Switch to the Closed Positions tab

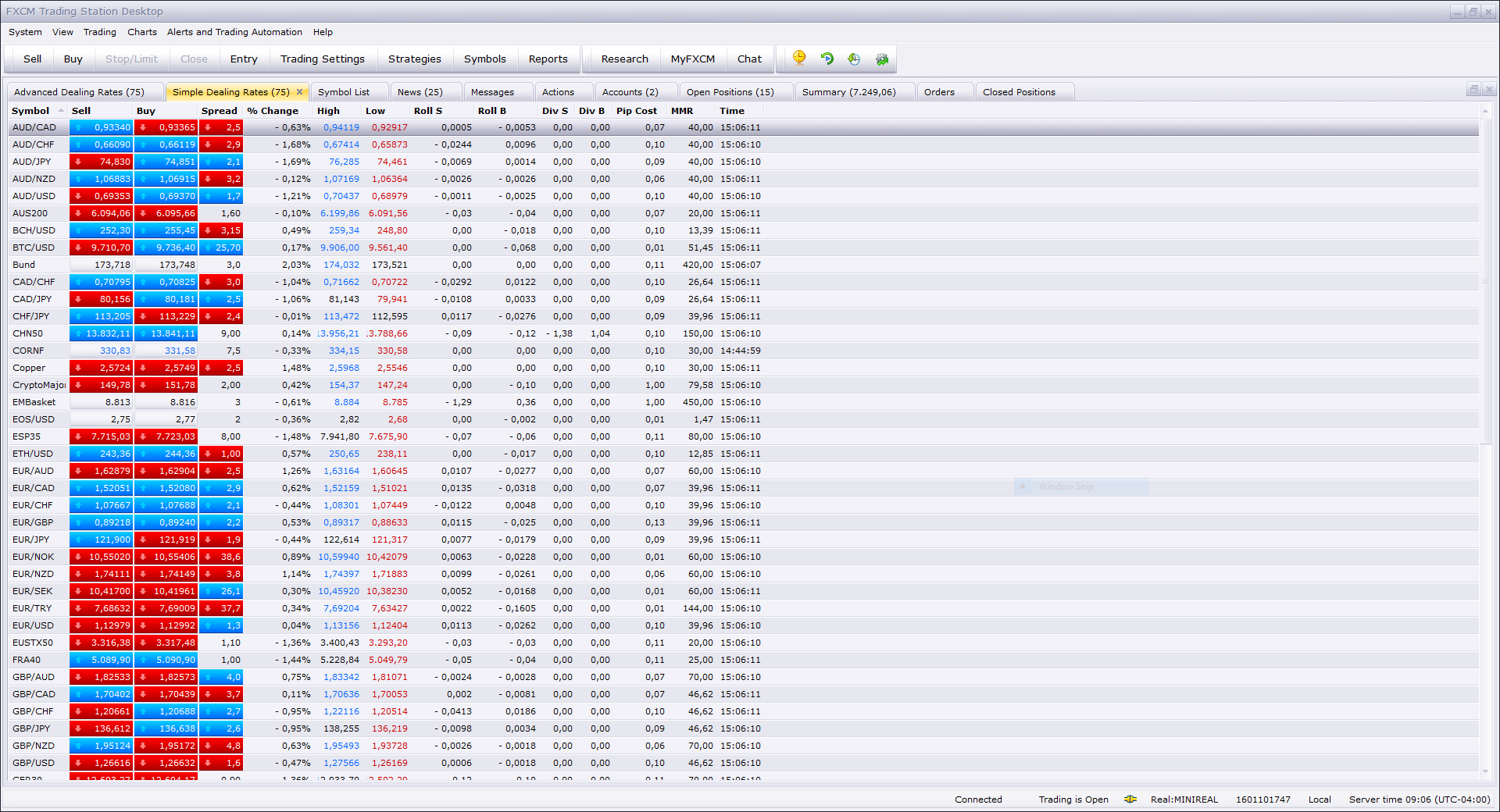point(1019,92)
